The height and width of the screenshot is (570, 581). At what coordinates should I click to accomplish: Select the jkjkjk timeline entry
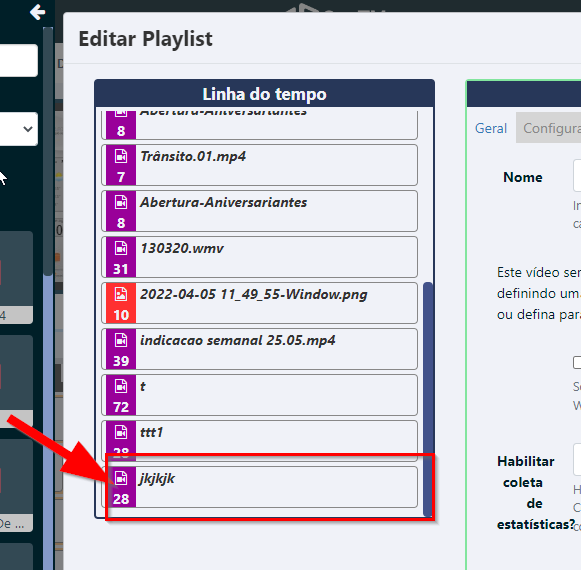coord(259,487)
